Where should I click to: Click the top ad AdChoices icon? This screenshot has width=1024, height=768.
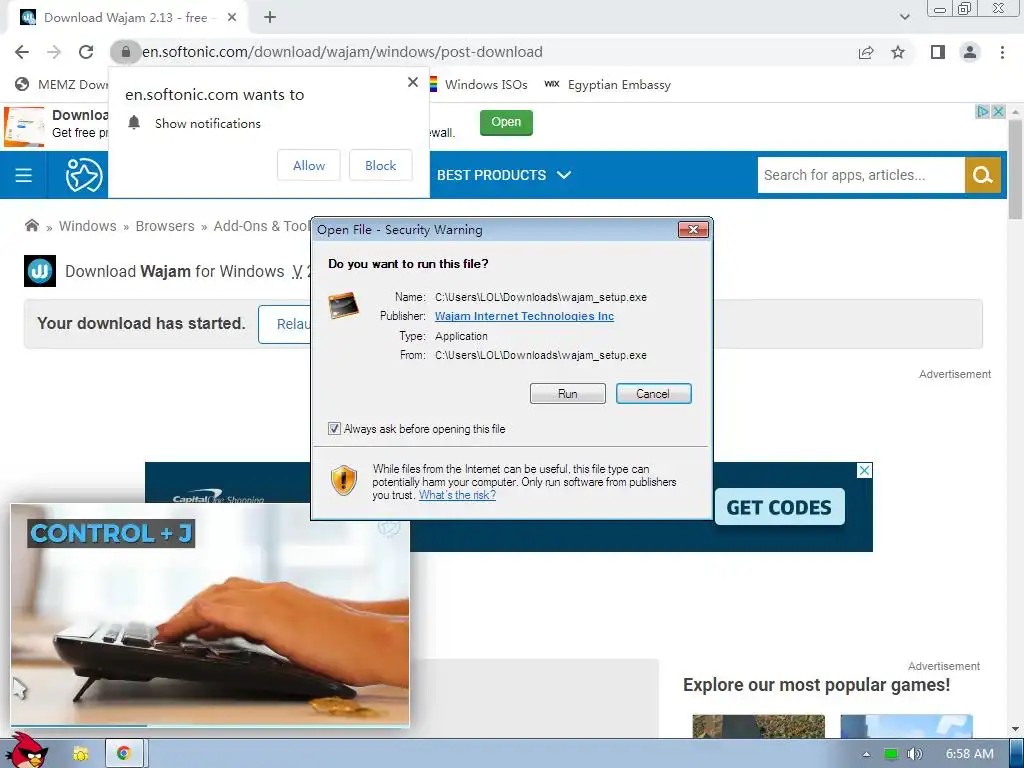point(982,112)
